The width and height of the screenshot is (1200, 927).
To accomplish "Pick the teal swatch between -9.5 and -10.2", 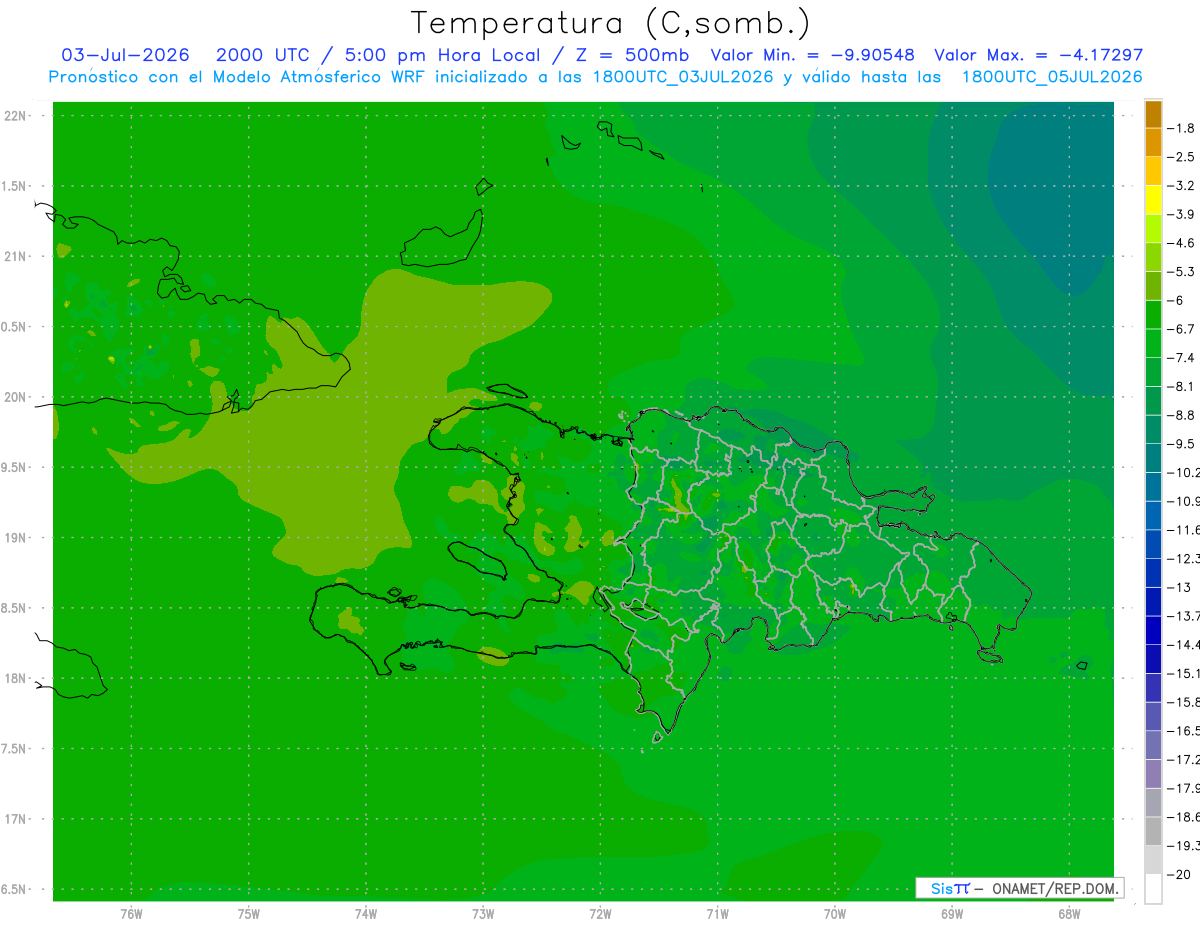I will (1153, 458).
